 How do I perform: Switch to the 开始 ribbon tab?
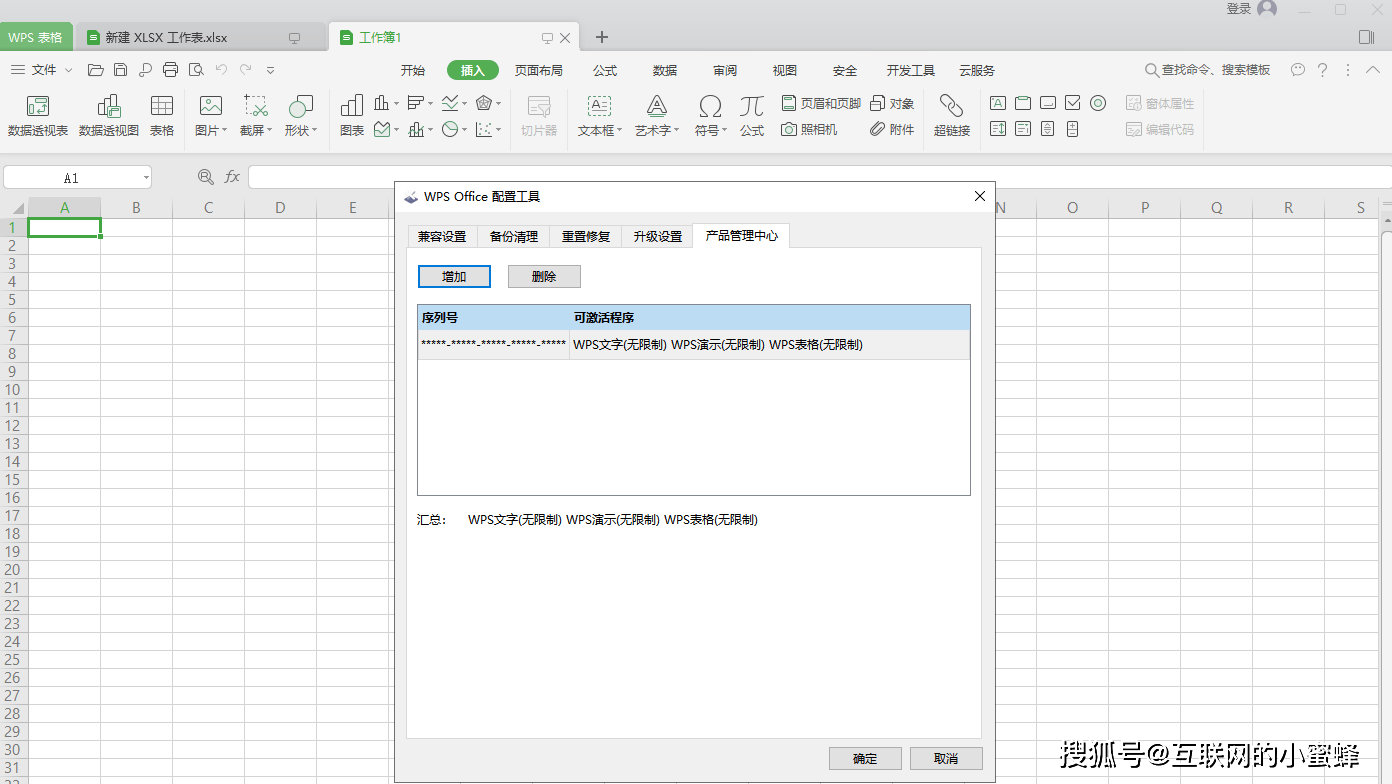click(412, 70)
